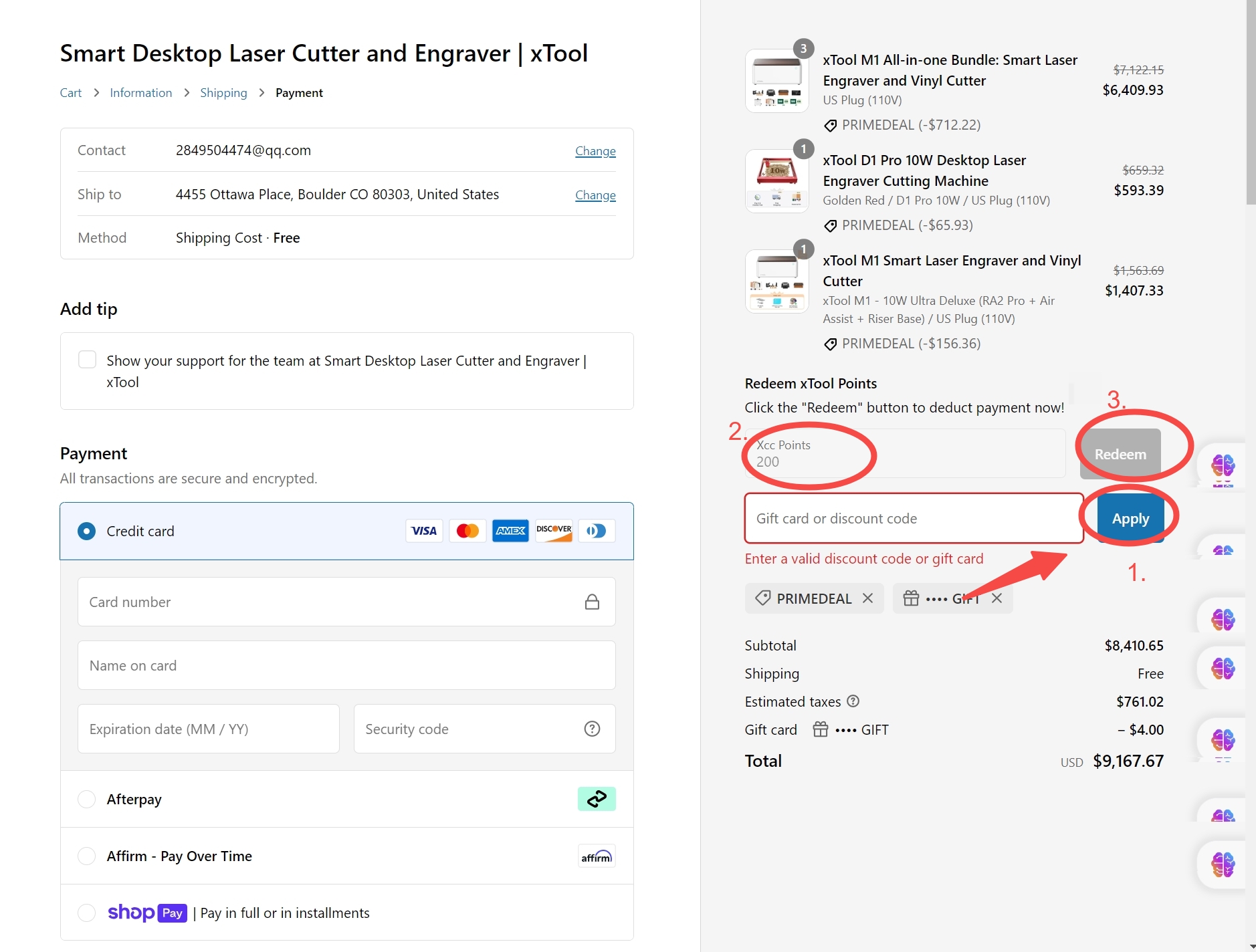This screenshot has height=952, width=1256.
Task: Click the Discover card logo
Action: coord(554,531)
